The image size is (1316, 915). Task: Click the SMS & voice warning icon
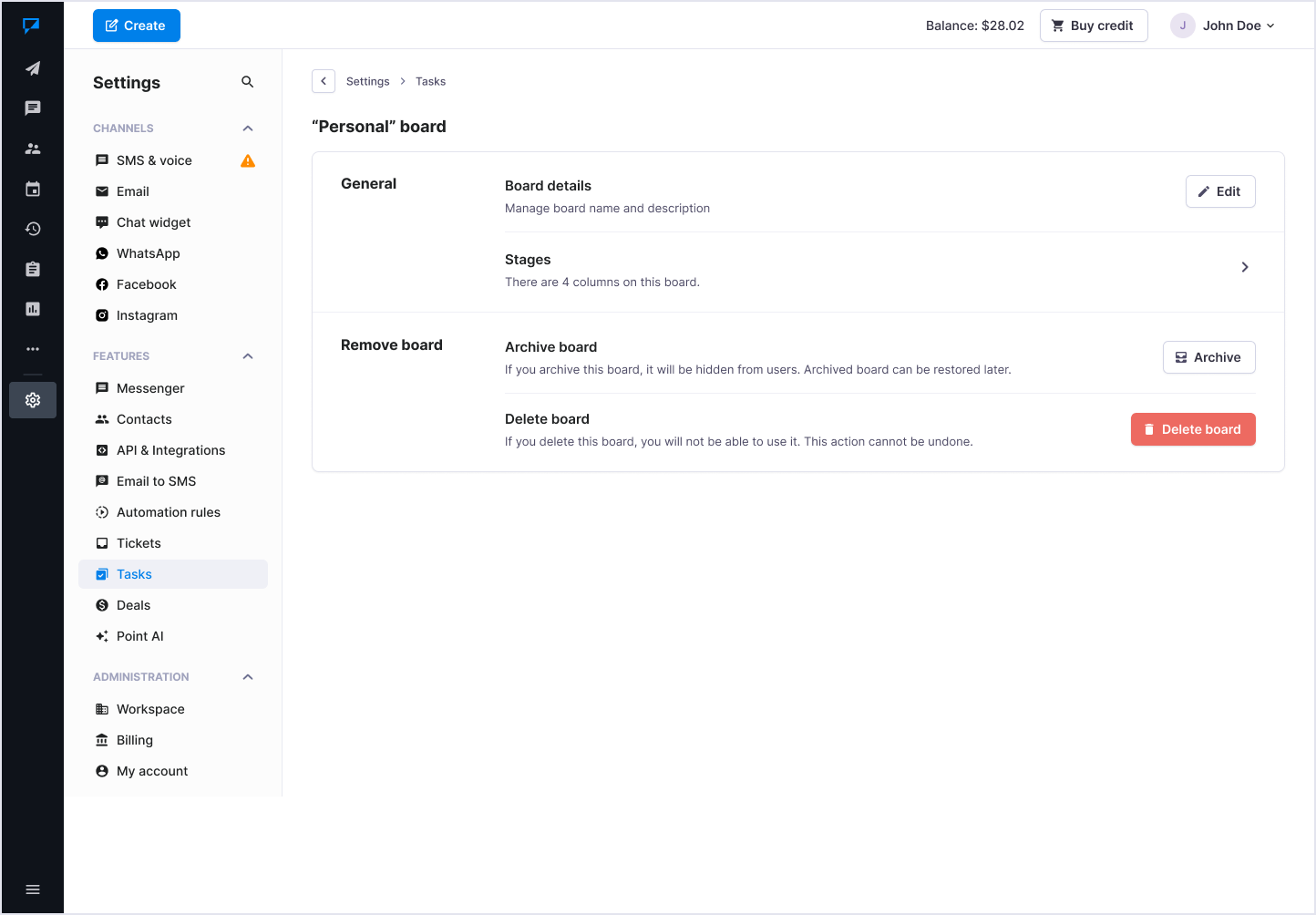(x=248, y=161)
